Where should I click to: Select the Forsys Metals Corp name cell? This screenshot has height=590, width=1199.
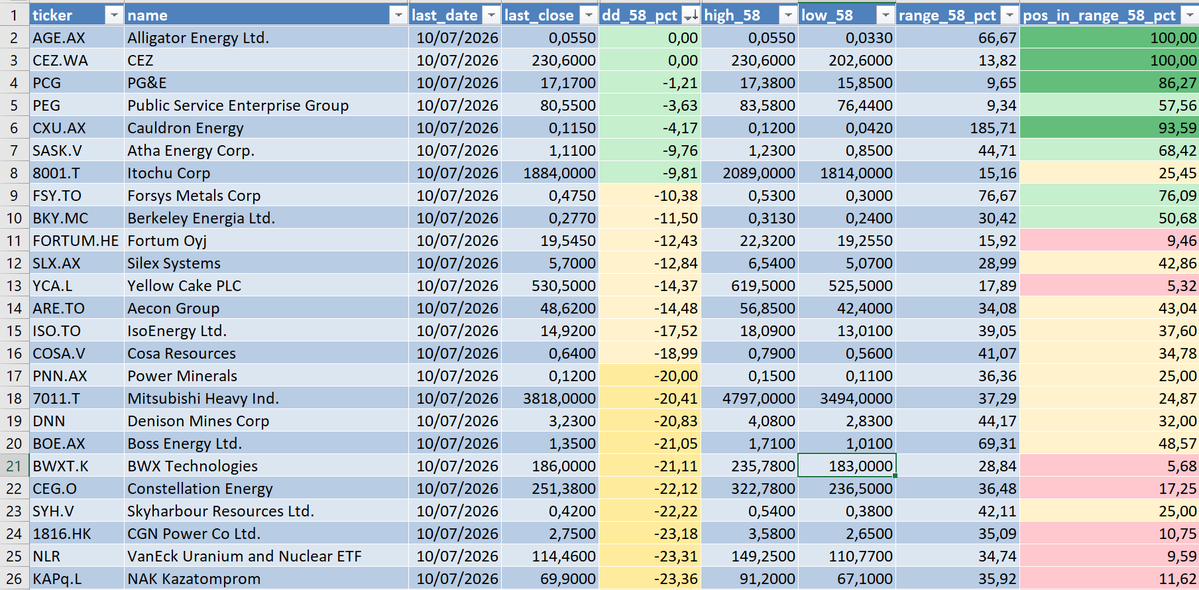point(266,196)
